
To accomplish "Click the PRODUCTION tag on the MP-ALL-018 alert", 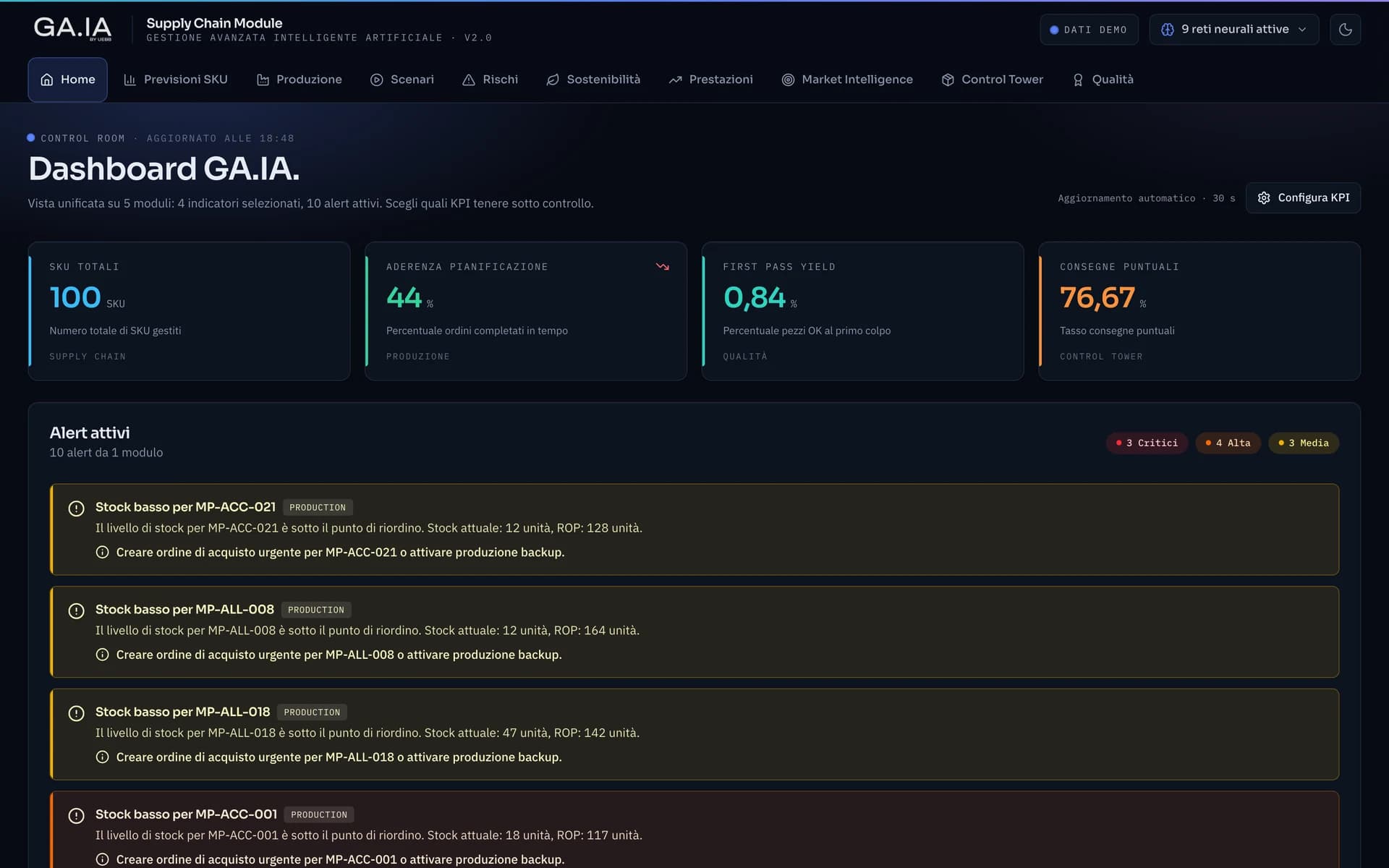I will pos(312,712).
